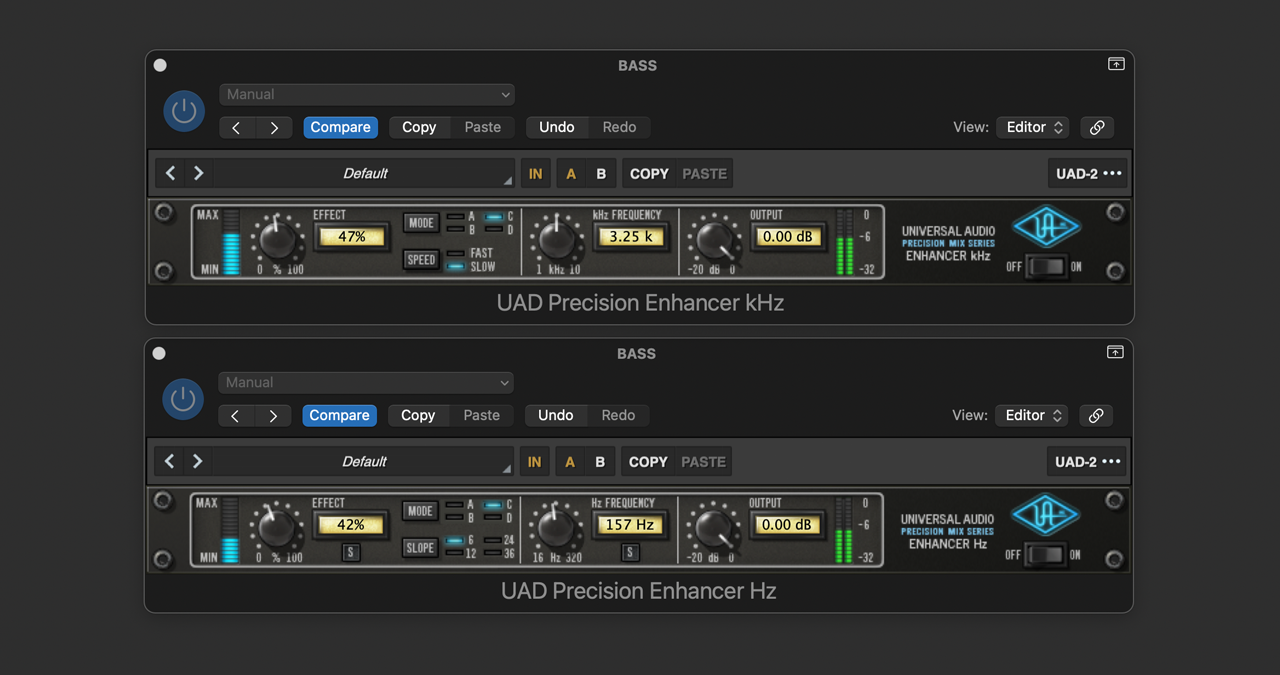The image size is (1280, 675).
Task: Go to next preset in Hz Logic header
Action: point(273,415)
